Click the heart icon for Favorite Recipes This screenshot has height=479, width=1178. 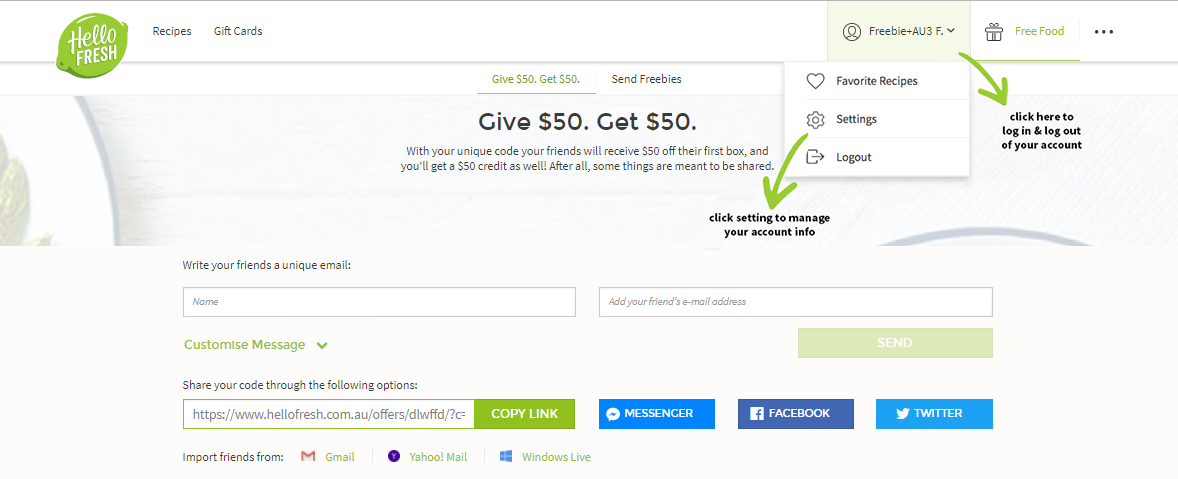click(x=815, y=81)
